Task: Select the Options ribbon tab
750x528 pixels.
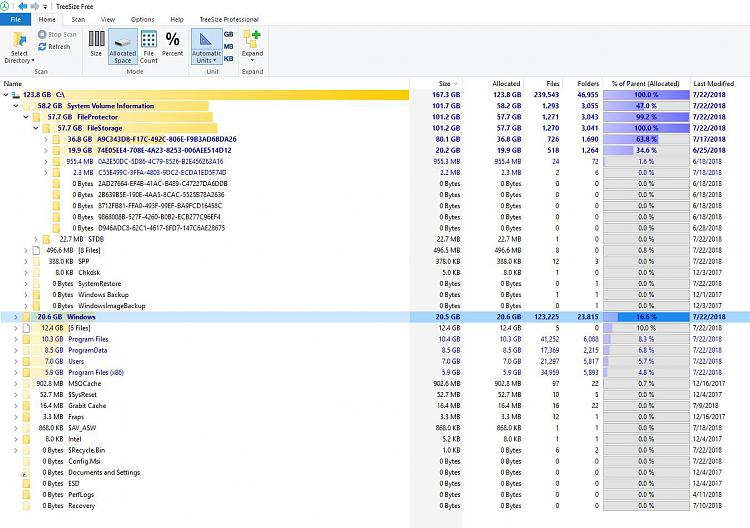Action: pos(143,19)
